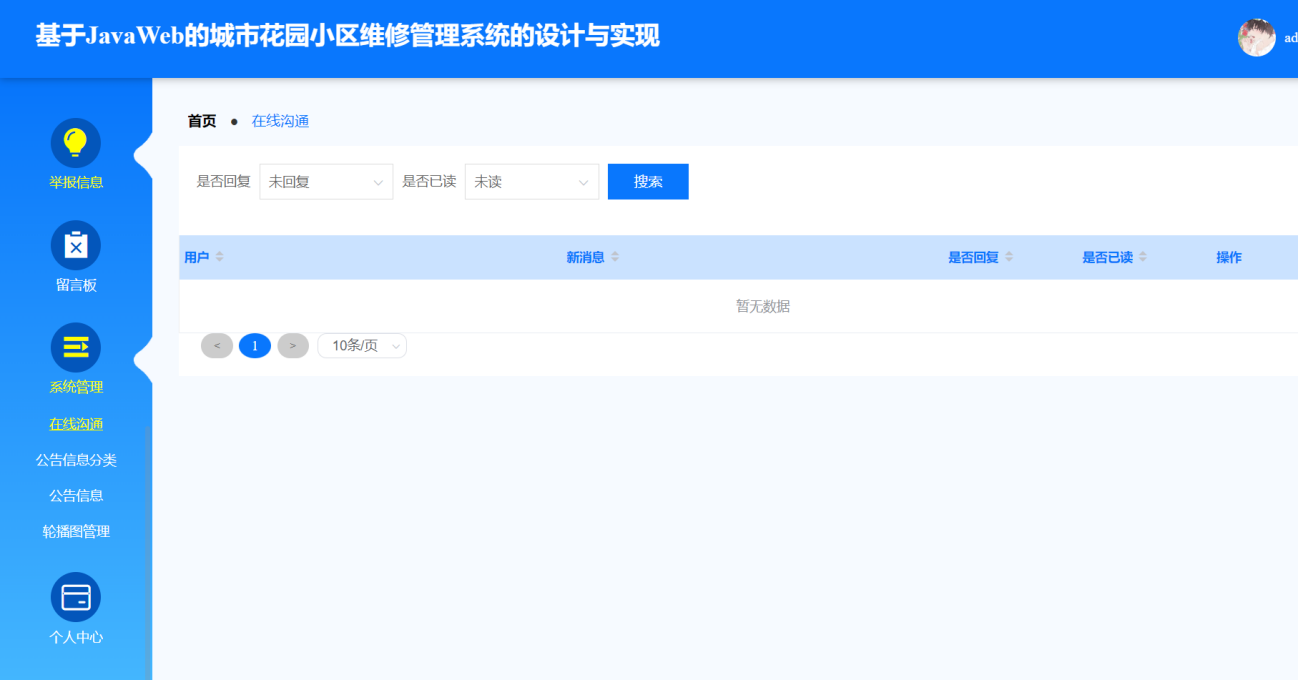The height and width of the screenshot is (680, 1298).
Task: Select 轮播图管理 in the sidebar
Action: tap(76, 532)
